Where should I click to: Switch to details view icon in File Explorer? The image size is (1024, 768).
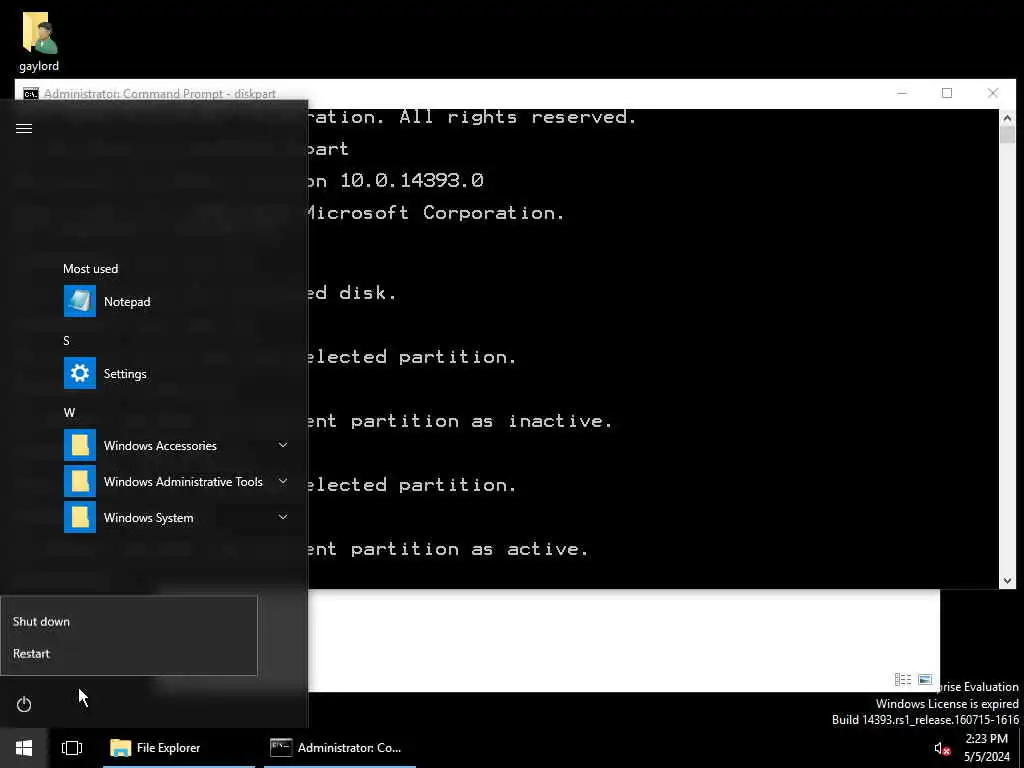coord(903,680)
